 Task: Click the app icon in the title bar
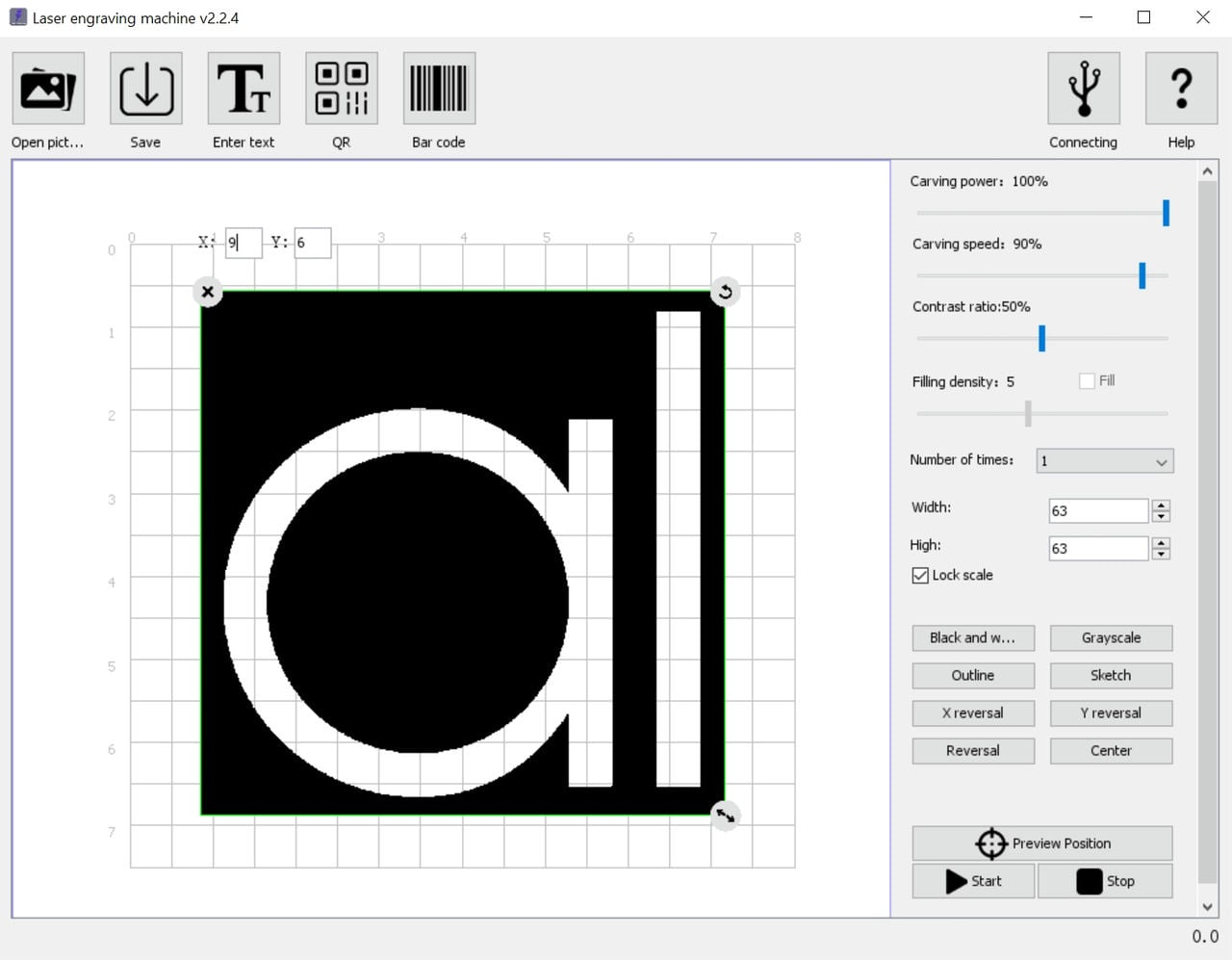[x=17, y=17]
